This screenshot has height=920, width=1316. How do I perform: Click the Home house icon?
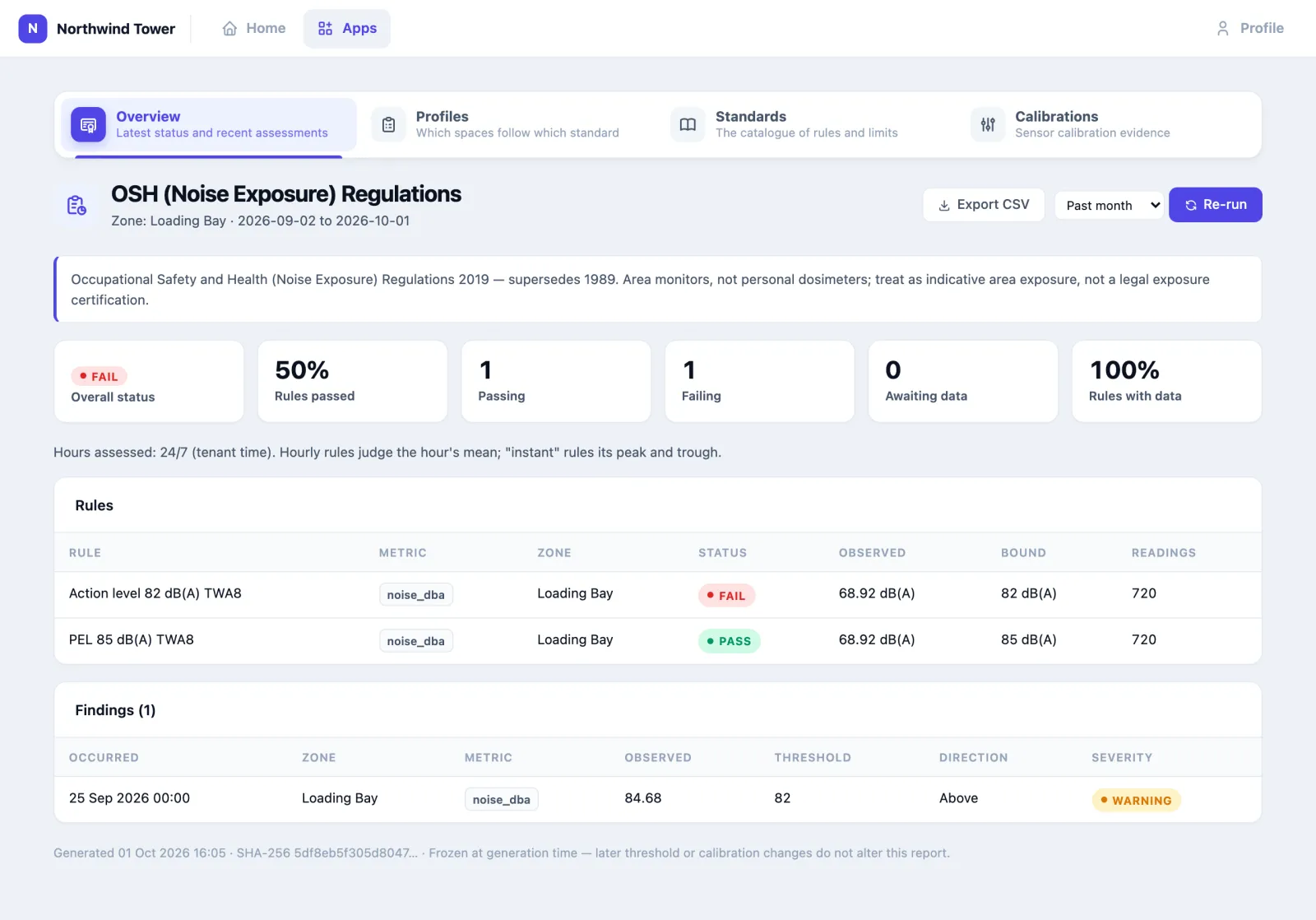(229, 29)
